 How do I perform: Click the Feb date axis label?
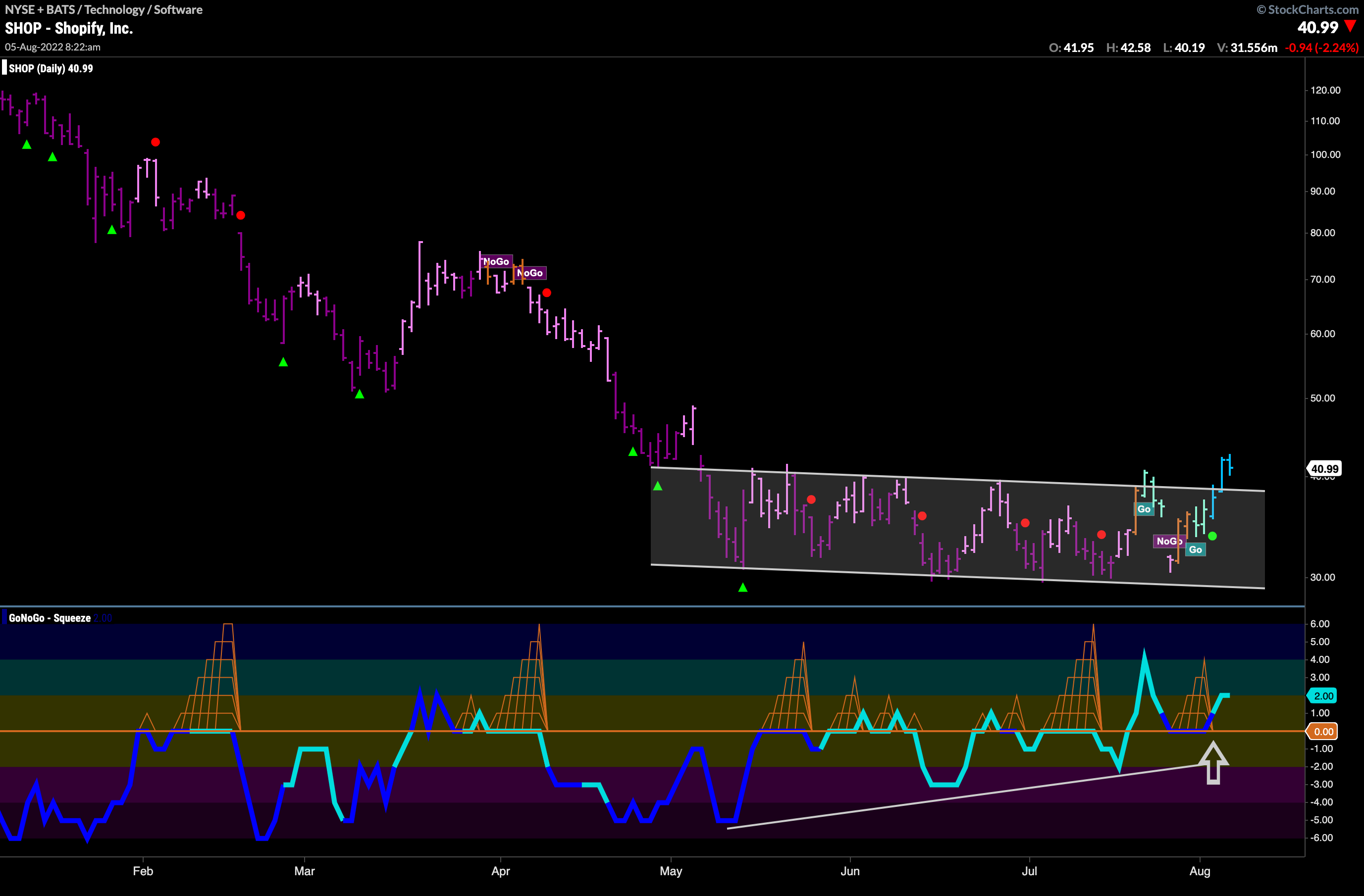pos(143,871)
